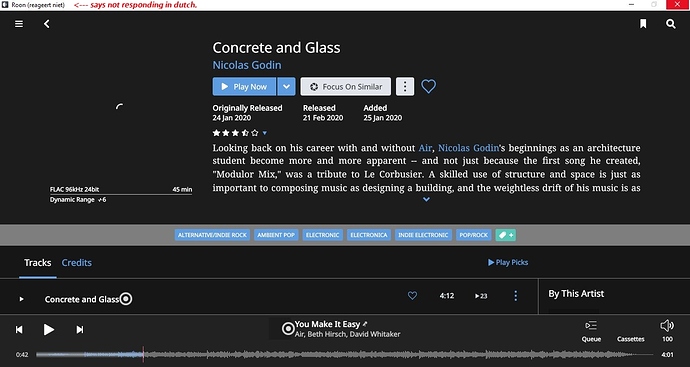
Task: Go to the previous track
Action: 19,330
